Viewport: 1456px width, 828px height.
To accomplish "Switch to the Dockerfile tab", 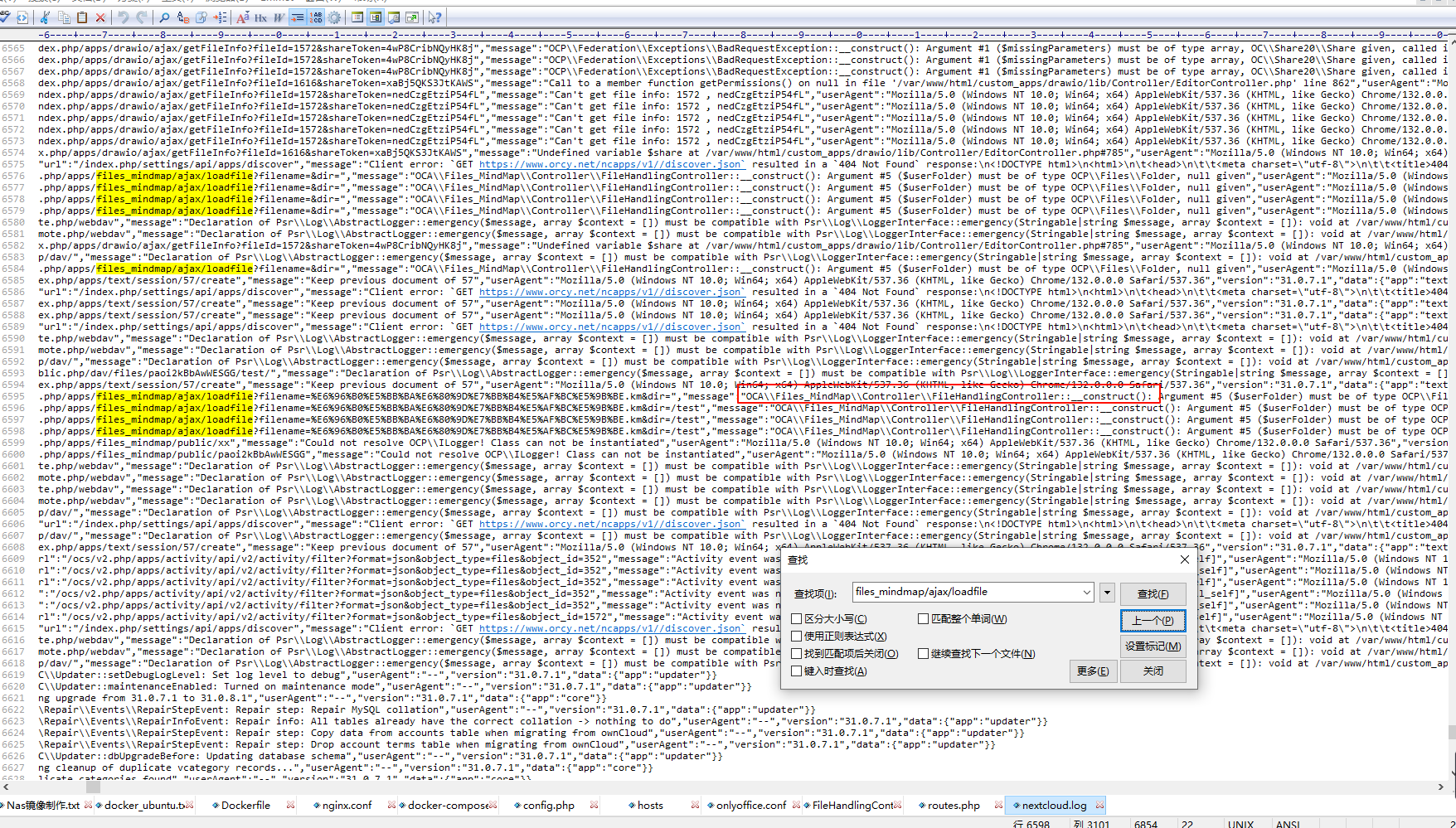I will (245, 805).
